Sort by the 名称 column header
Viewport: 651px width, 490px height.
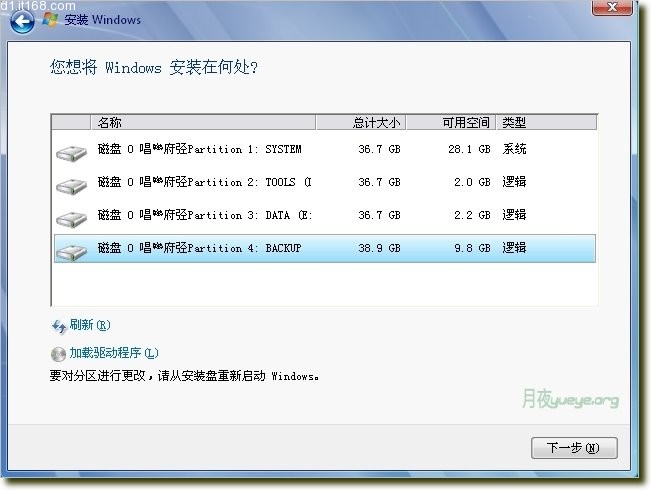[x=203, y=122]
